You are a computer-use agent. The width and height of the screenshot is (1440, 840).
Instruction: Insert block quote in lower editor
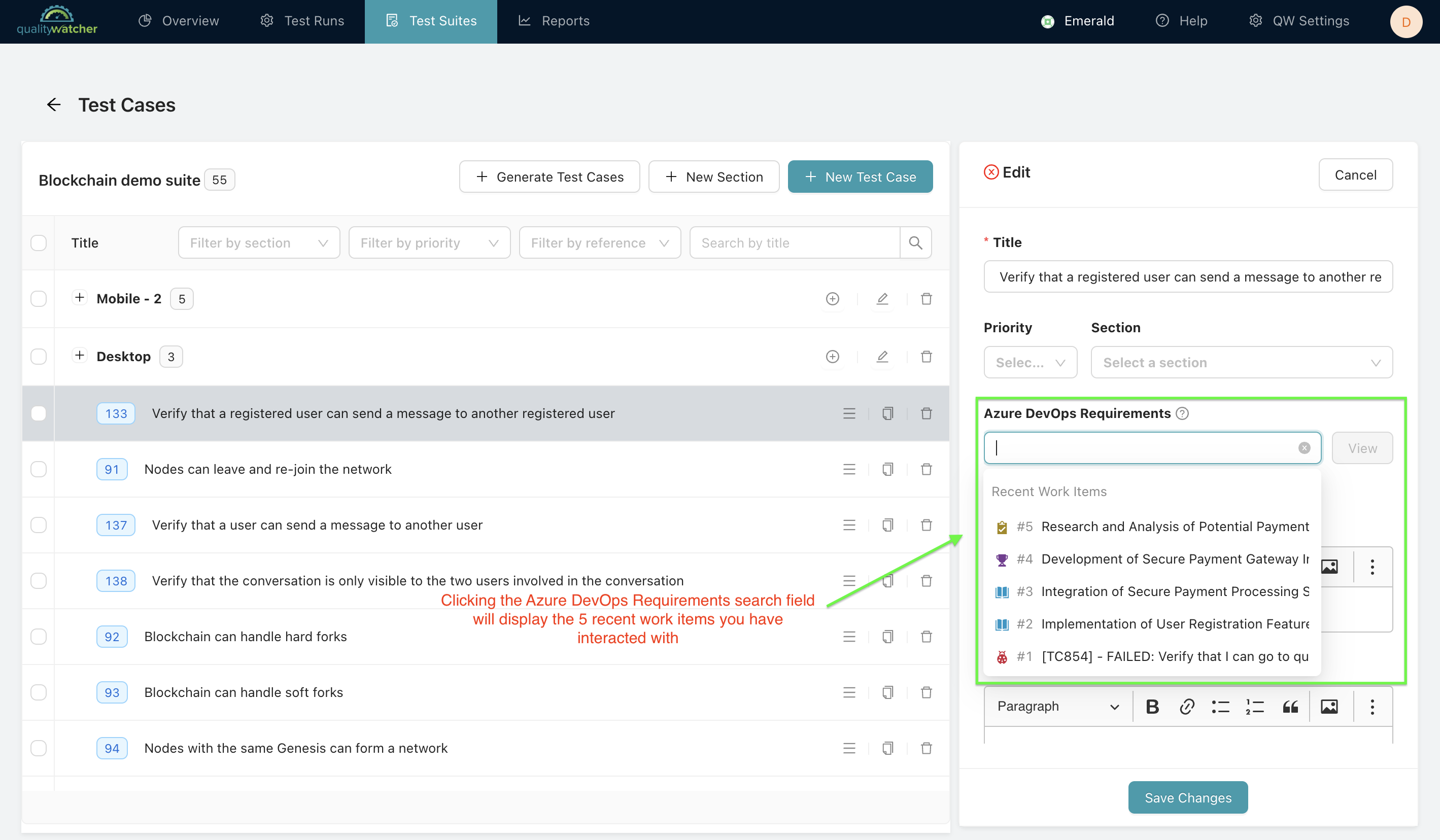(x=1290, y=707)
